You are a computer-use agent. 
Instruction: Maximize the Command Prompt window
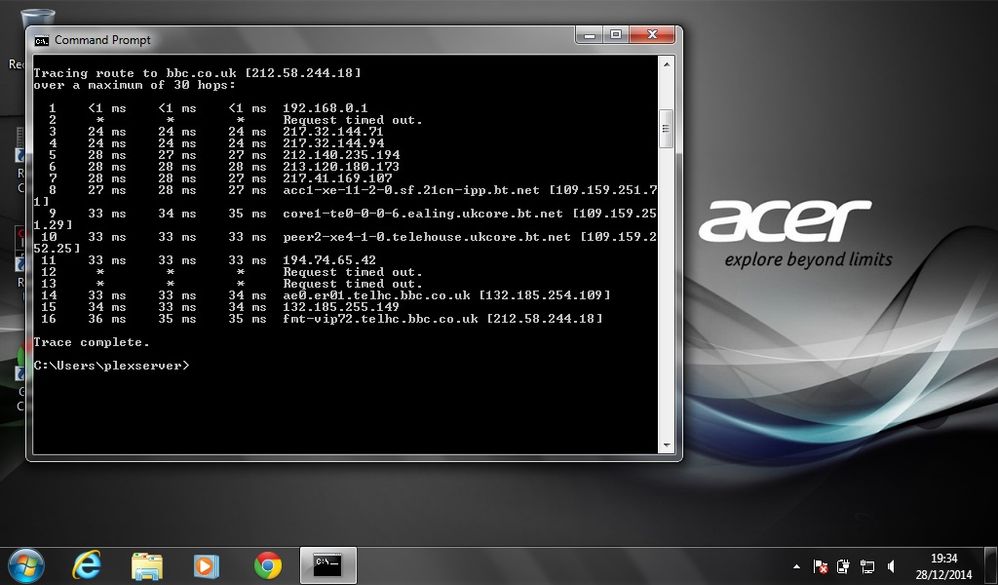pos(615,35)
